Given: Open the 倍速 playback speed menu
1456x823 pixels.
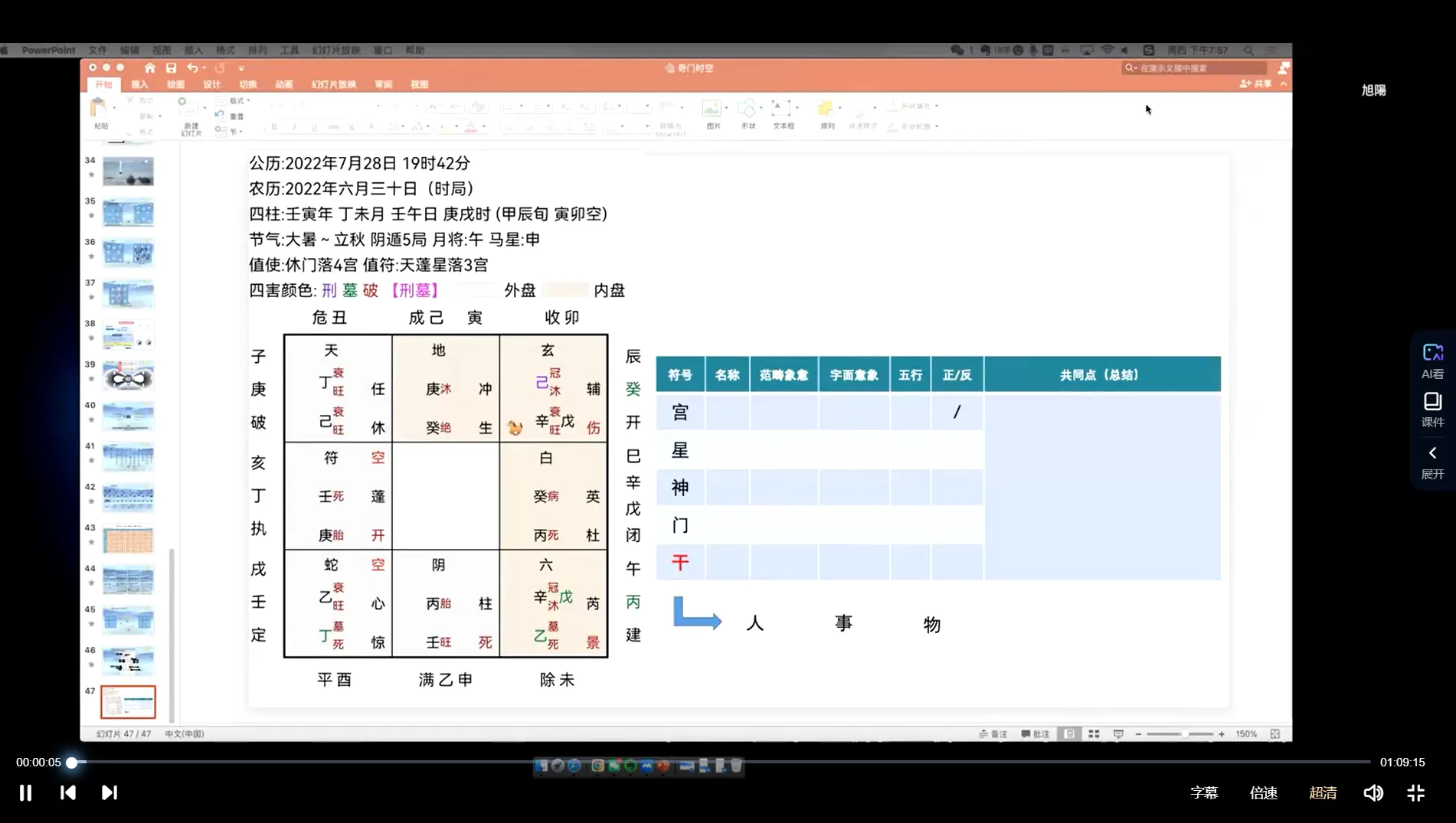Looking at the screenshot, I should click(x=1264, y=793).
